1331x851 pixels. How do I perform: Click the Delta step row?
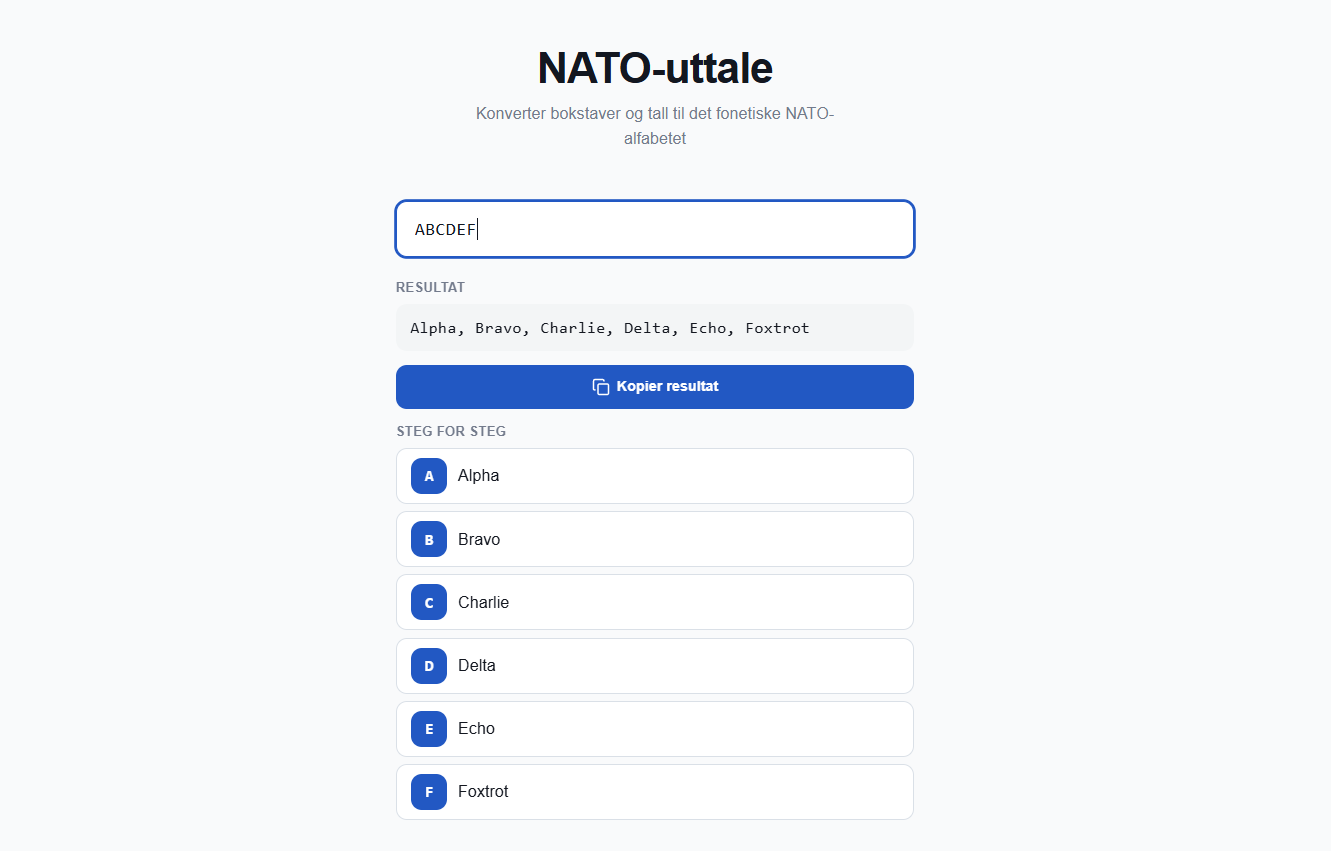(x=655, y=666)
